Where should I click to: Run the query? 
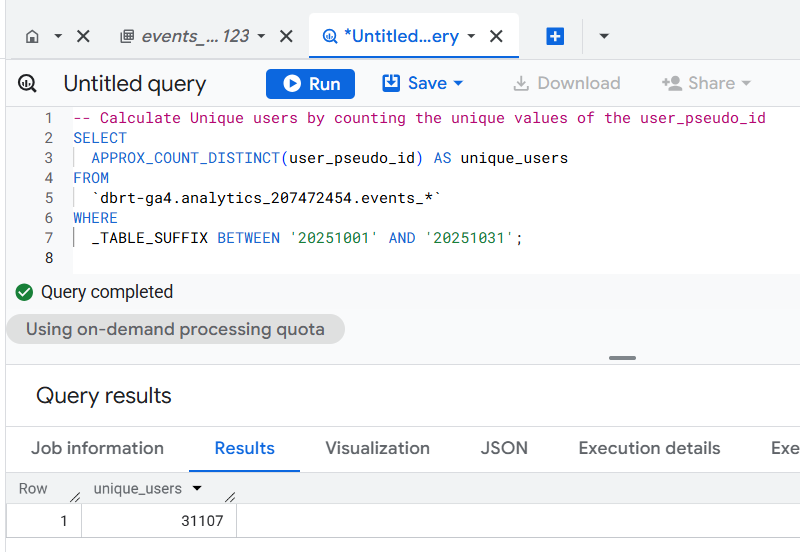tap(311, 84)
